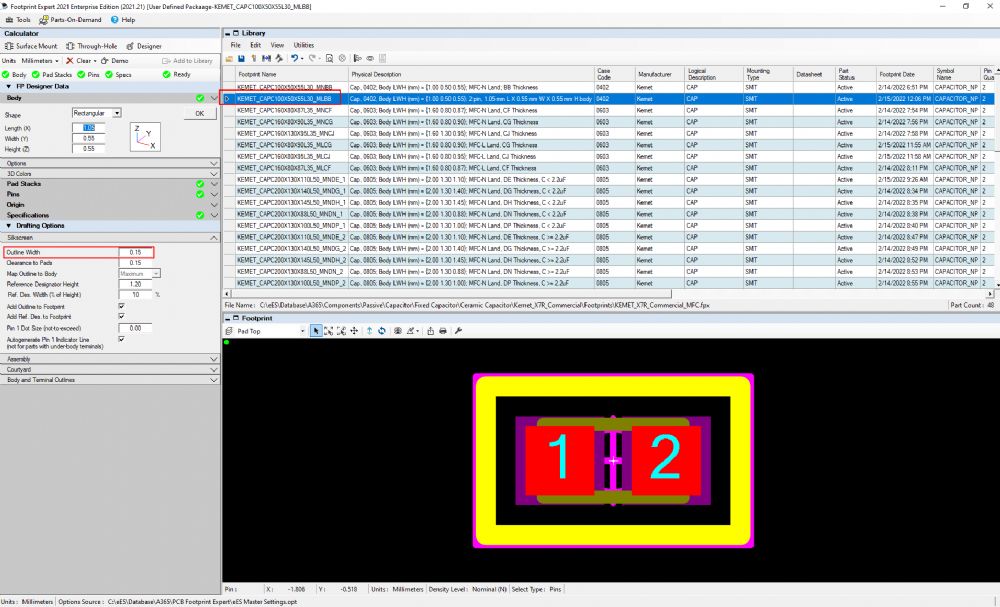Expand the Origin section

(x=214, y=205)
